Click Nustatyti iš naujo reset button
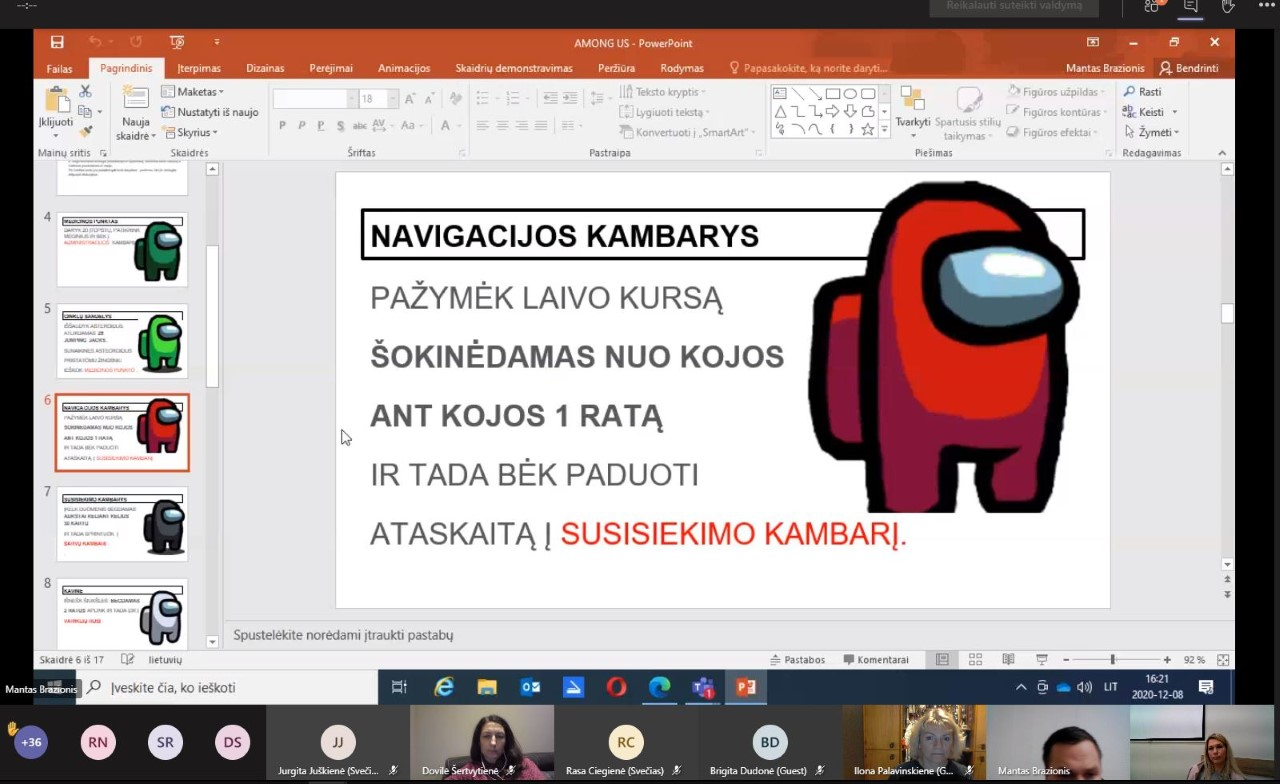This screenshot has width=1280, height=784. (x=210, y=112)
